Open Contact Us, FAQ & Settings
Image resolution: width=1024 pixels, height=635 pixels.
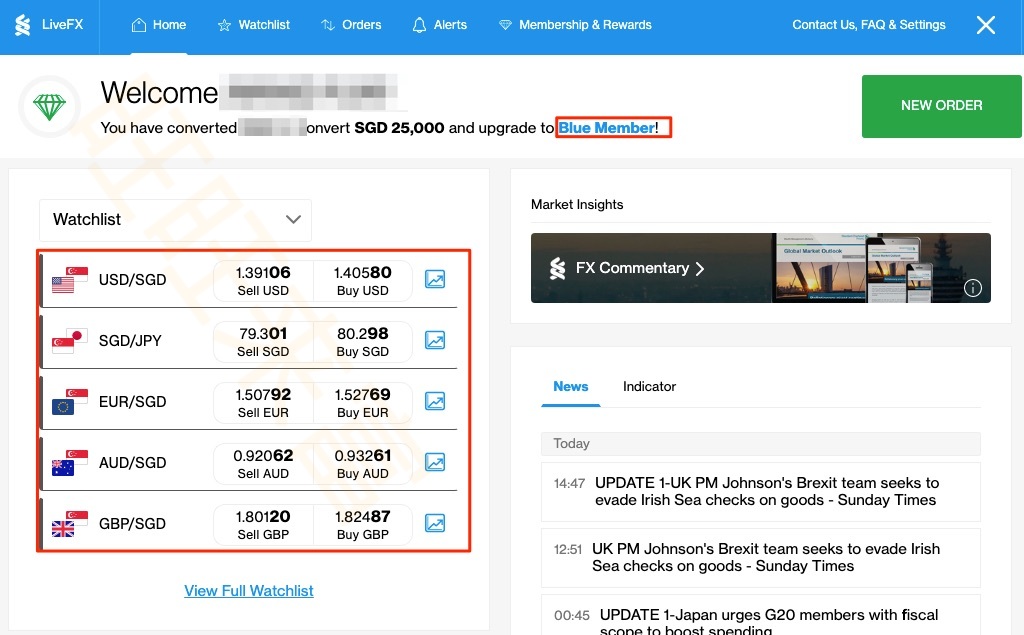[x=869, y=25]
